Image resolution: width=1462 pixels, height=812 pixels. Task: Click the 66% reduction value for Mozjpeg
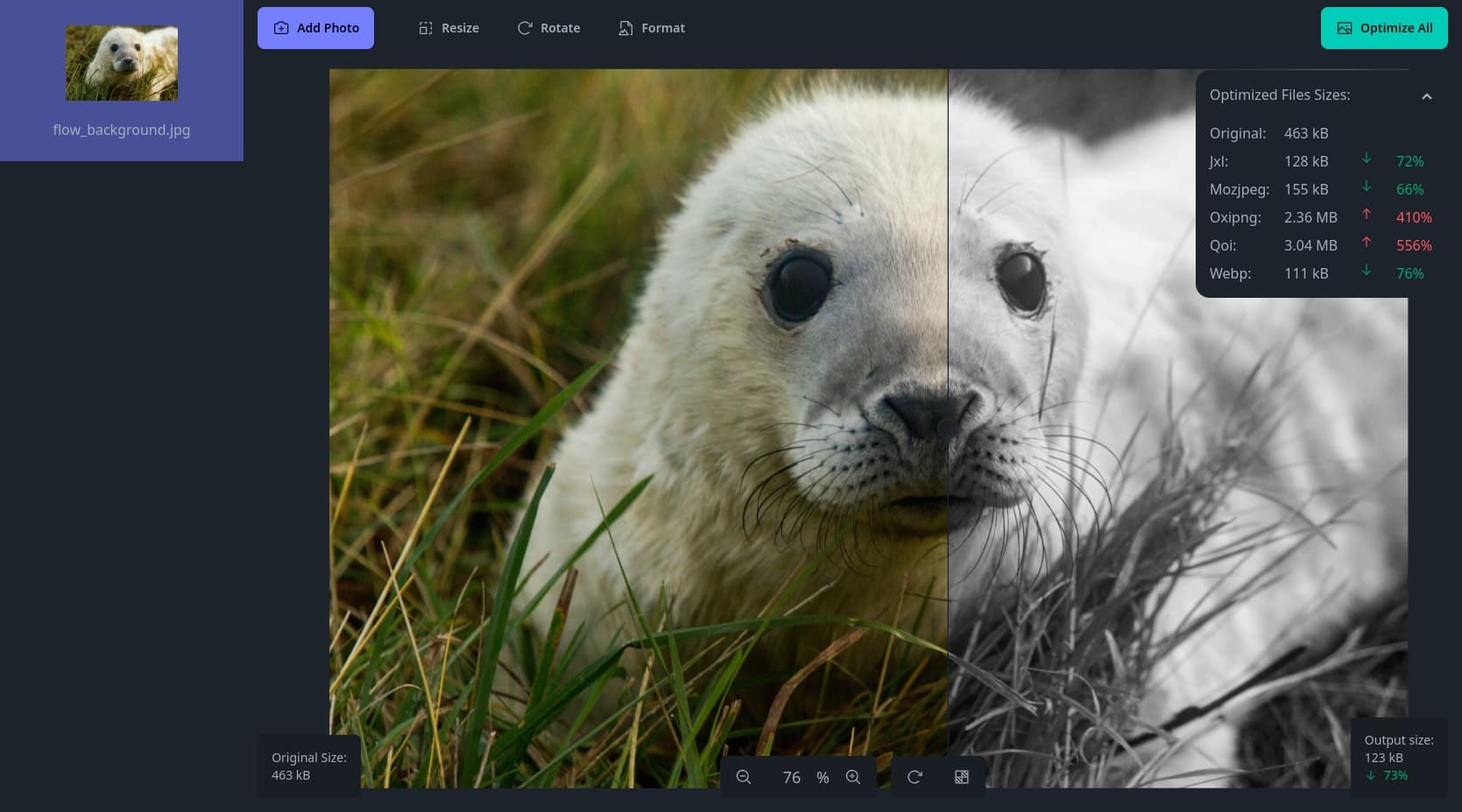pyautogui.click(x=1409, y=189)
